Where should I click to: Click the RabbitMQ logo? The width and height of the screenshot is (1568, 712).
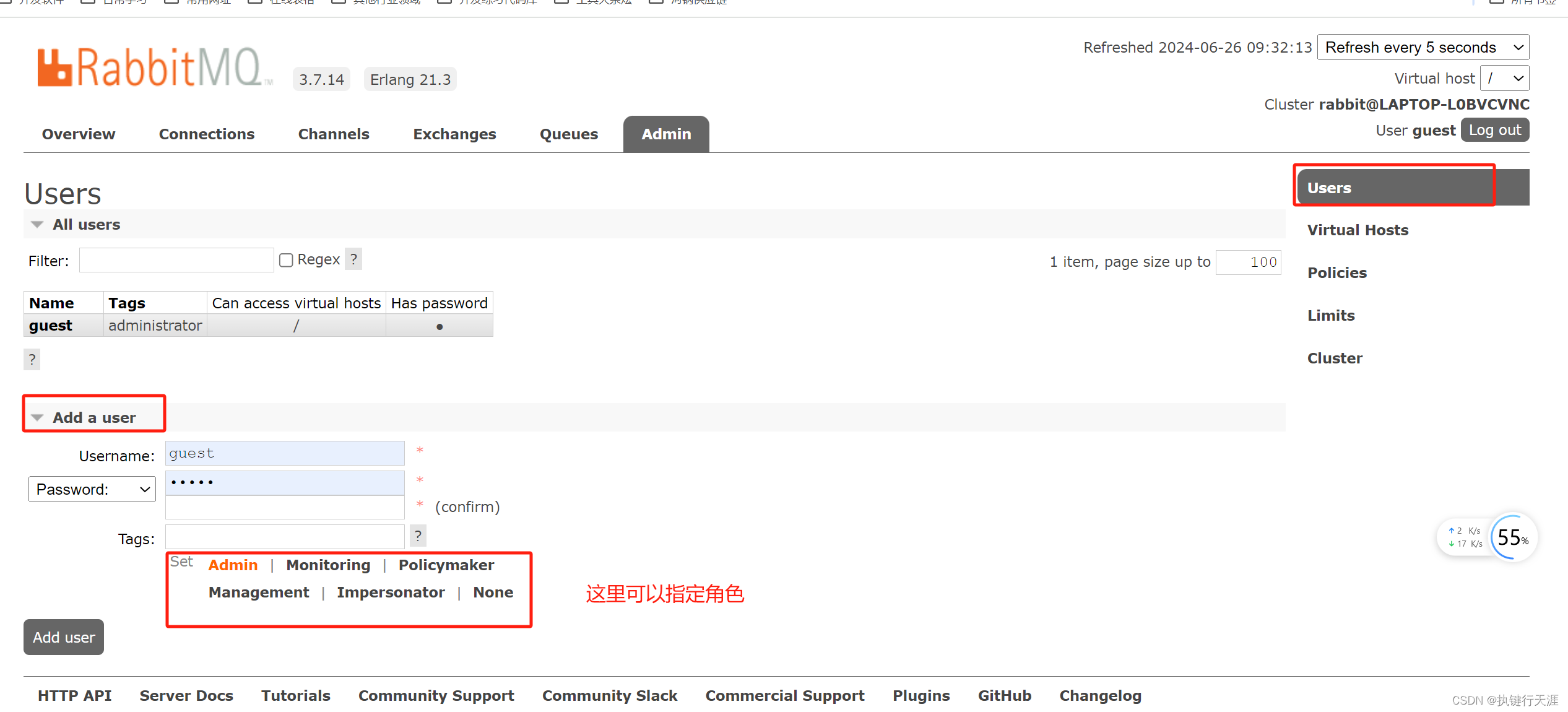tap(155, 66)
